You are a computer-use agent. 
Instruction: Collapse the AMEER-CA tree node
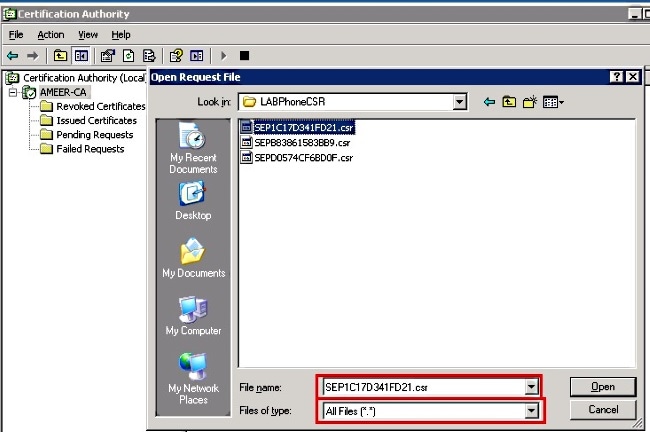tap(13, 92)
